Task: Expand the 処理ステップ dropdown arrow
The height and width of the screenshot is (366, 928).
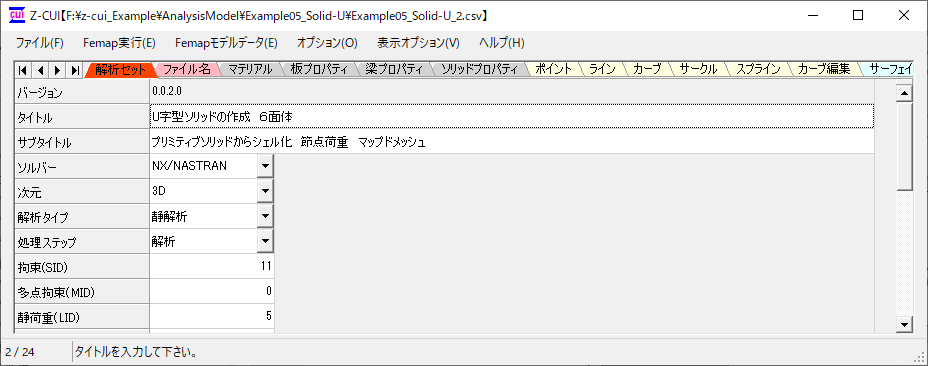Action: [x=266, y=241]
